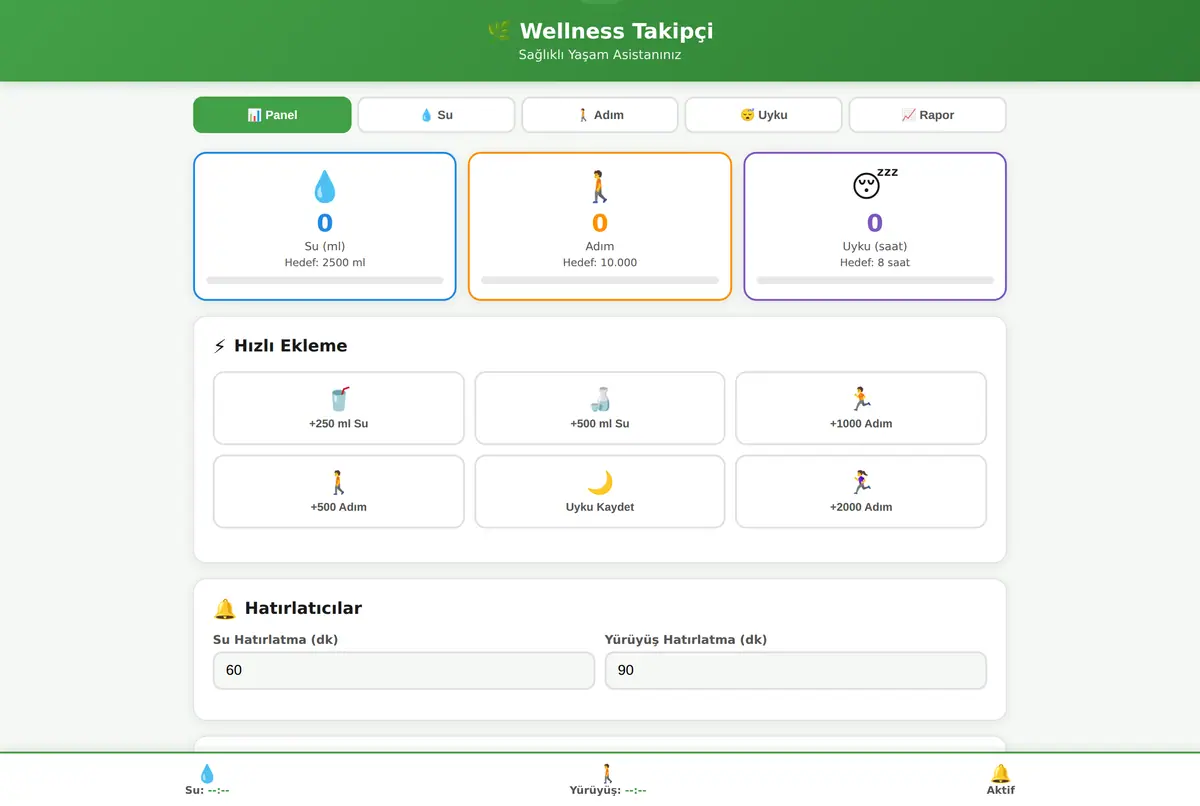The width and height of the screenshot is (1200, 806).
Task: Click the Adım progress bar
Action: (x=600, y=280)
